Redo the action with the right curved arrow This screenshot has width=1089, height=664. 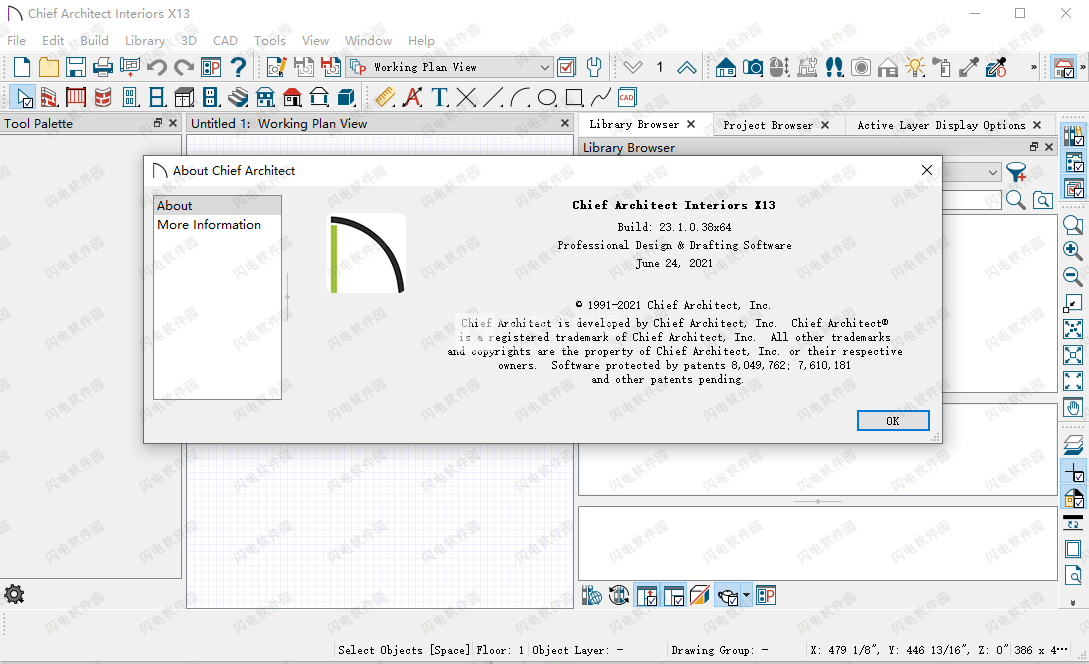click(183, 67)
